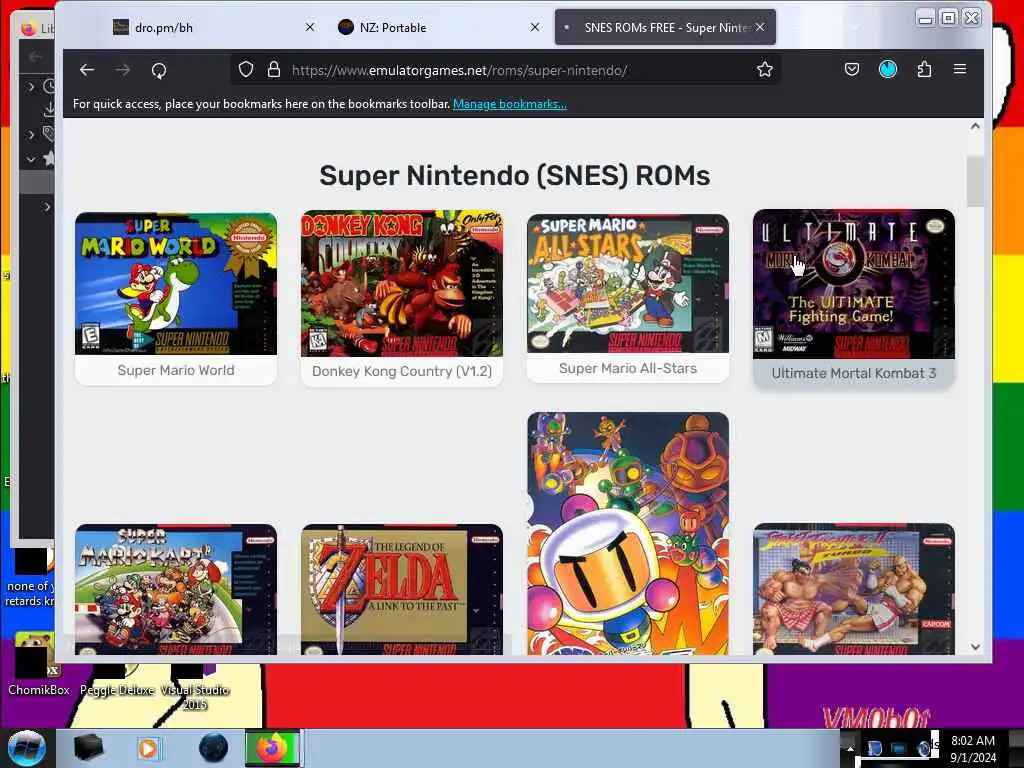This screenshot has width=1024, height=768.
Task: Click the back arrow in Library window
Action: click(36, 57)
